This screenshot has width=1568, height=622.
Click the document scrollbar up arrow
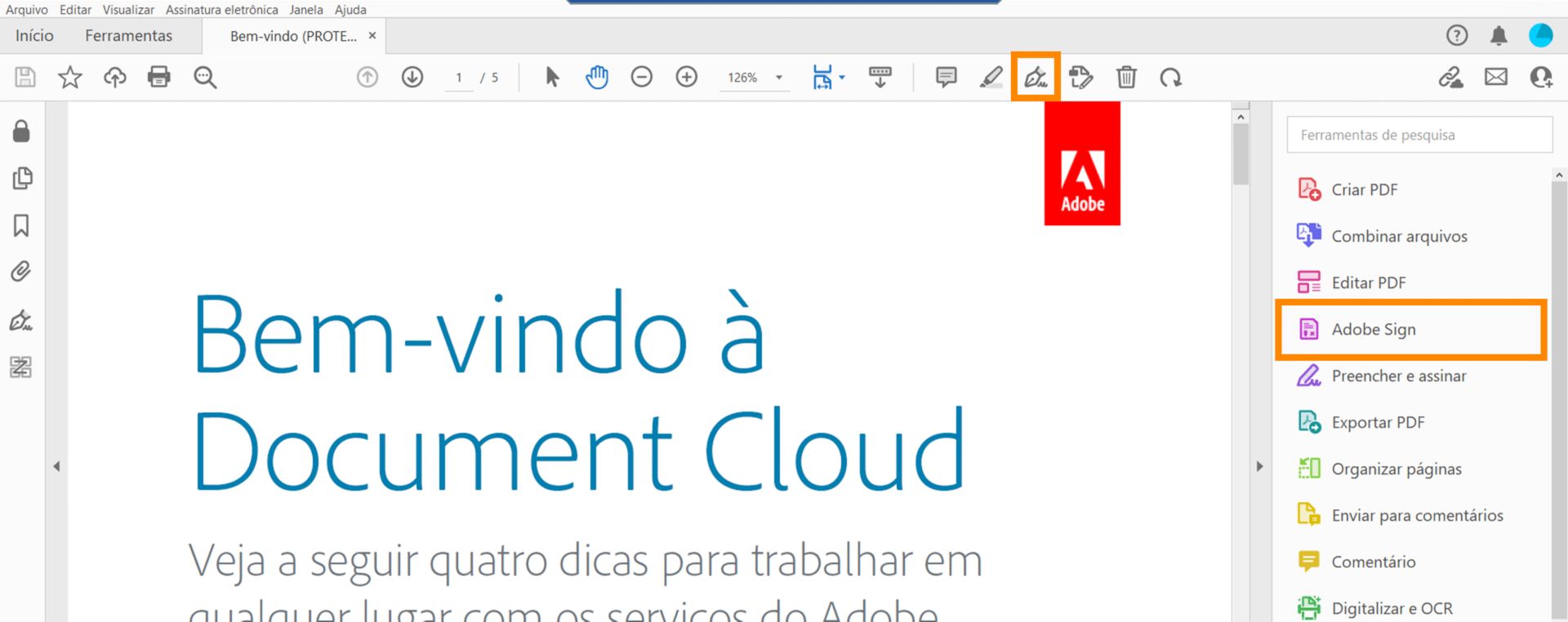click(1241, 117)
